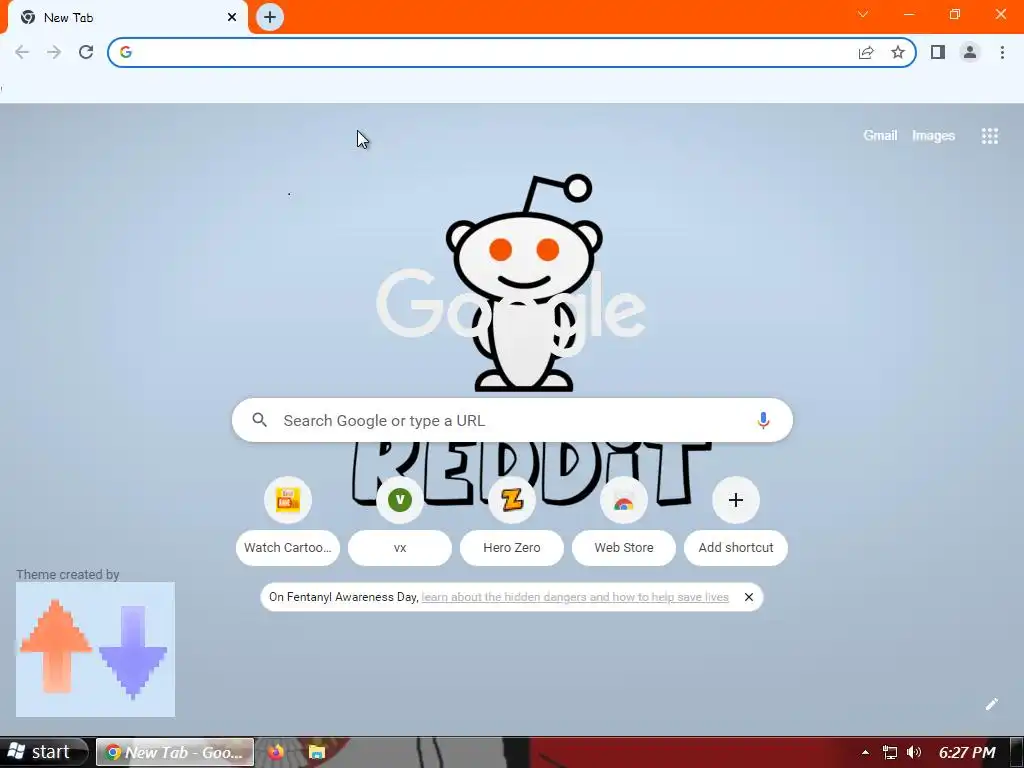Reload the current page
This screenshot has width=1024, height=768.
click(86, 52)
